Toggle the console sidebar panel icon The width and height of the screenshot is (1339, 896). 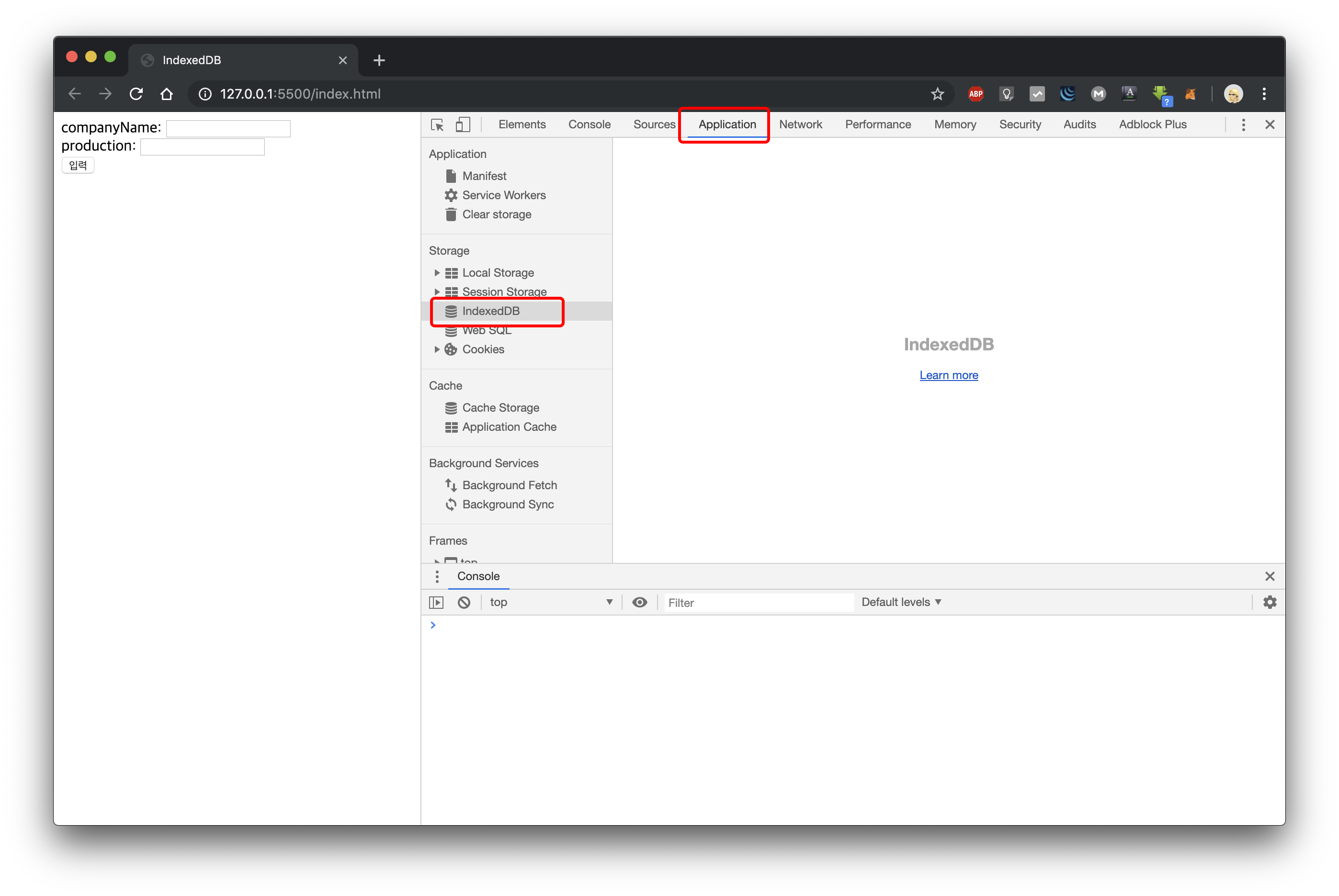tap(436, 602)
